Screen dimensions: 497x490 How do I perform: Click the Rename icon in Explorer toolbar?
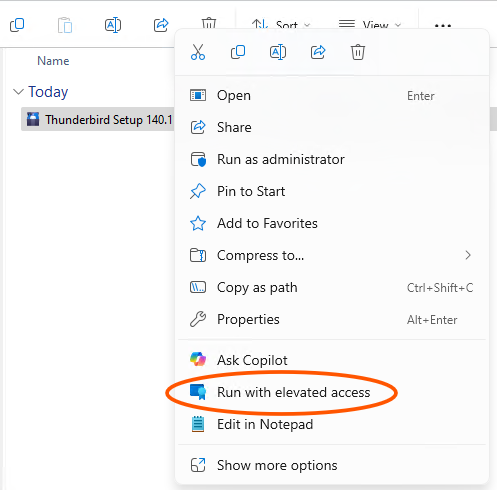point(113,25)
